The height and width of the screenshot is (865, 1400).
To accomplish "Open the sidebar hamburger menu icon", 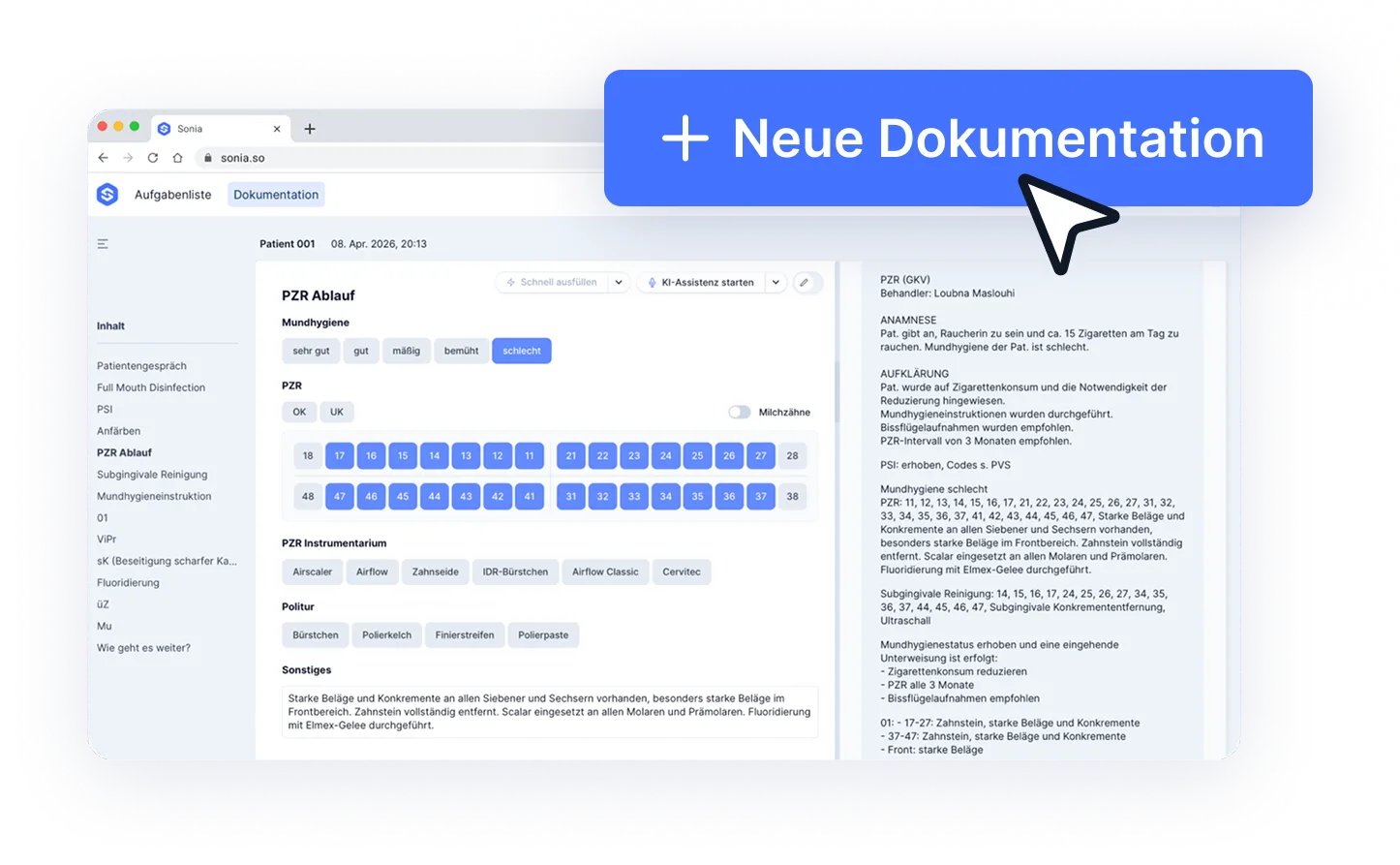I will pos(103,243).
